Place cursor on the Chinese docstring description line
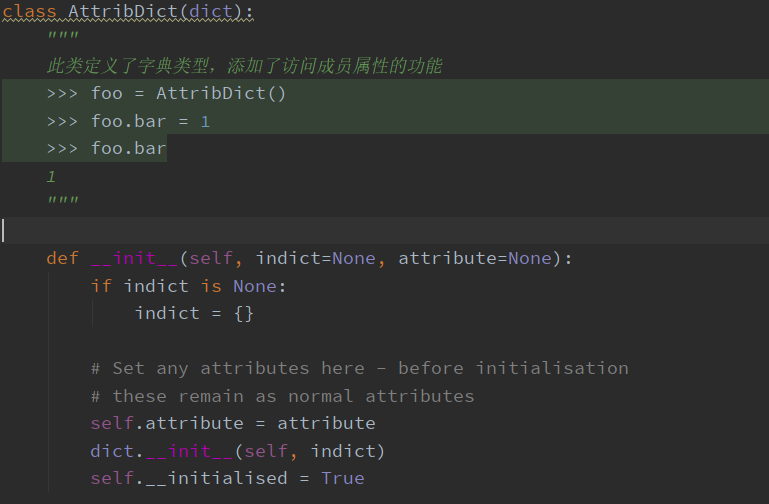 point(244,67)
